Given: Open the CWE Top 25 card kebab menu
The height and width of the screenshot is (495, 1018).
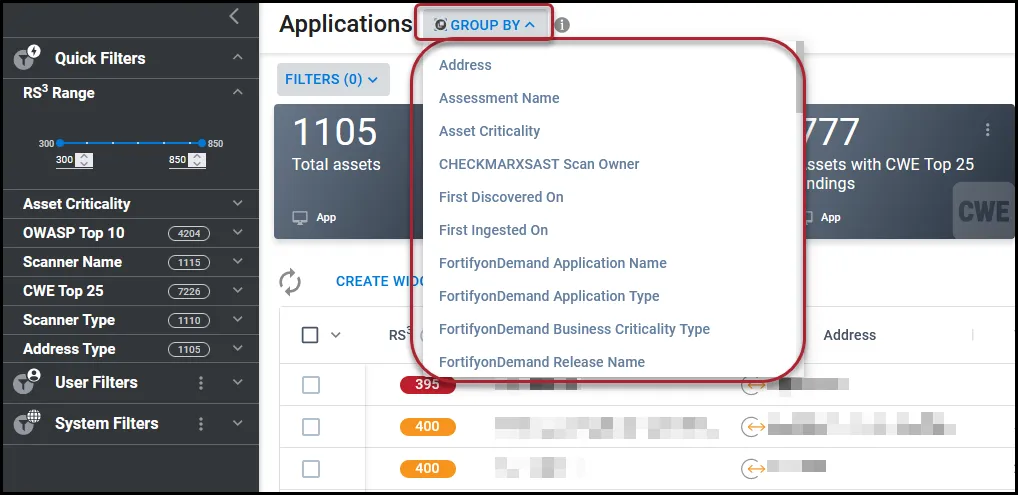Looking at the screenshot, I should [x=987, y=130].
